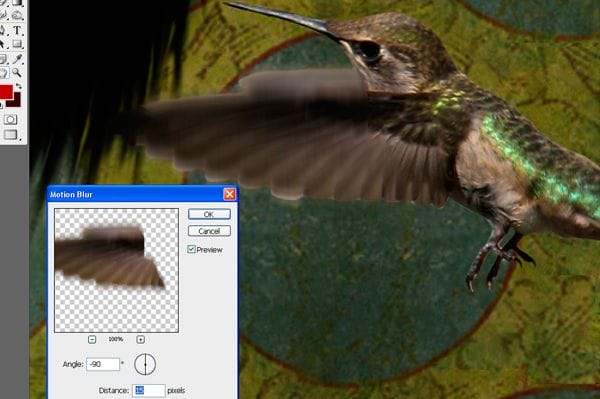Select the Type tool
This screenshot has height=399, width=600.
(x=17, y=31)
